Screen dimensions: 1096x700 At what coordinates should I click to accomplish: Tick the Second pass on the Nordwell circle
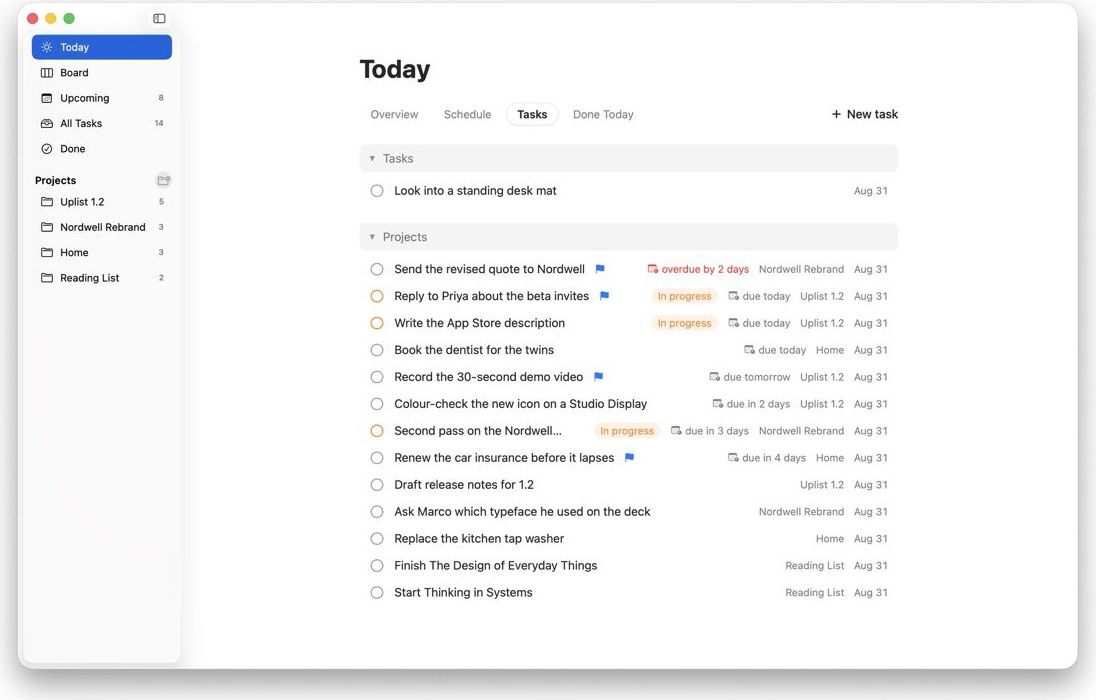point(377,431)
